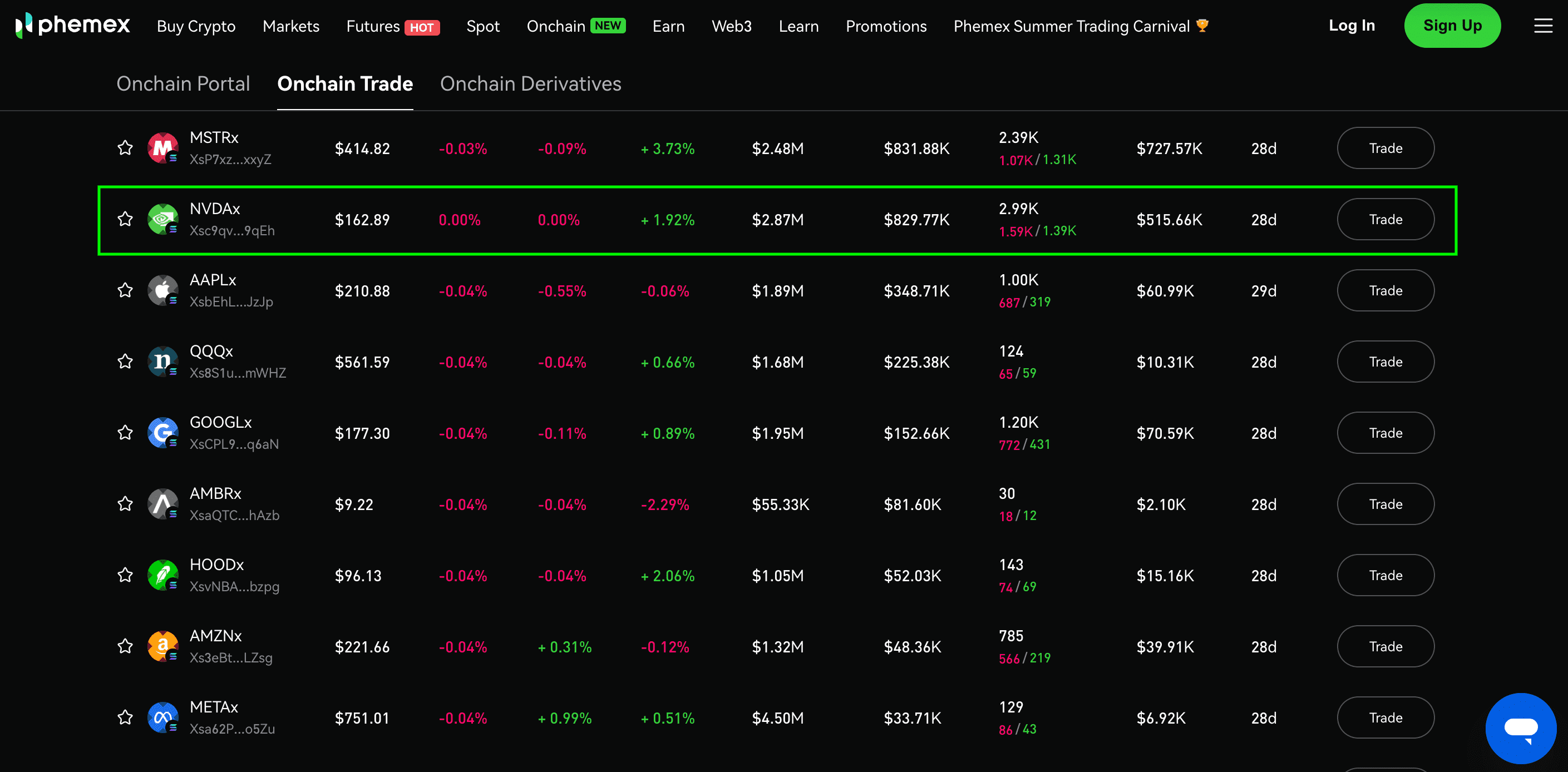The width and height of the screenshot is (1568, 772).
Task: Click the Sign Up button
Action: 1452,26
